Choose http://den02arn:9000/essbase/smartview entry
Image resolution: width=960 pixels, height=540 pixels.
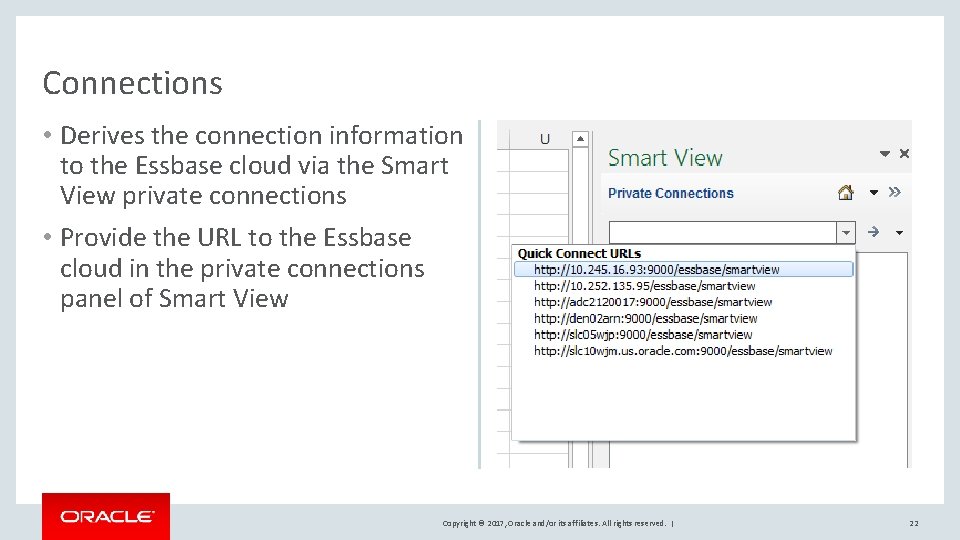645,318
